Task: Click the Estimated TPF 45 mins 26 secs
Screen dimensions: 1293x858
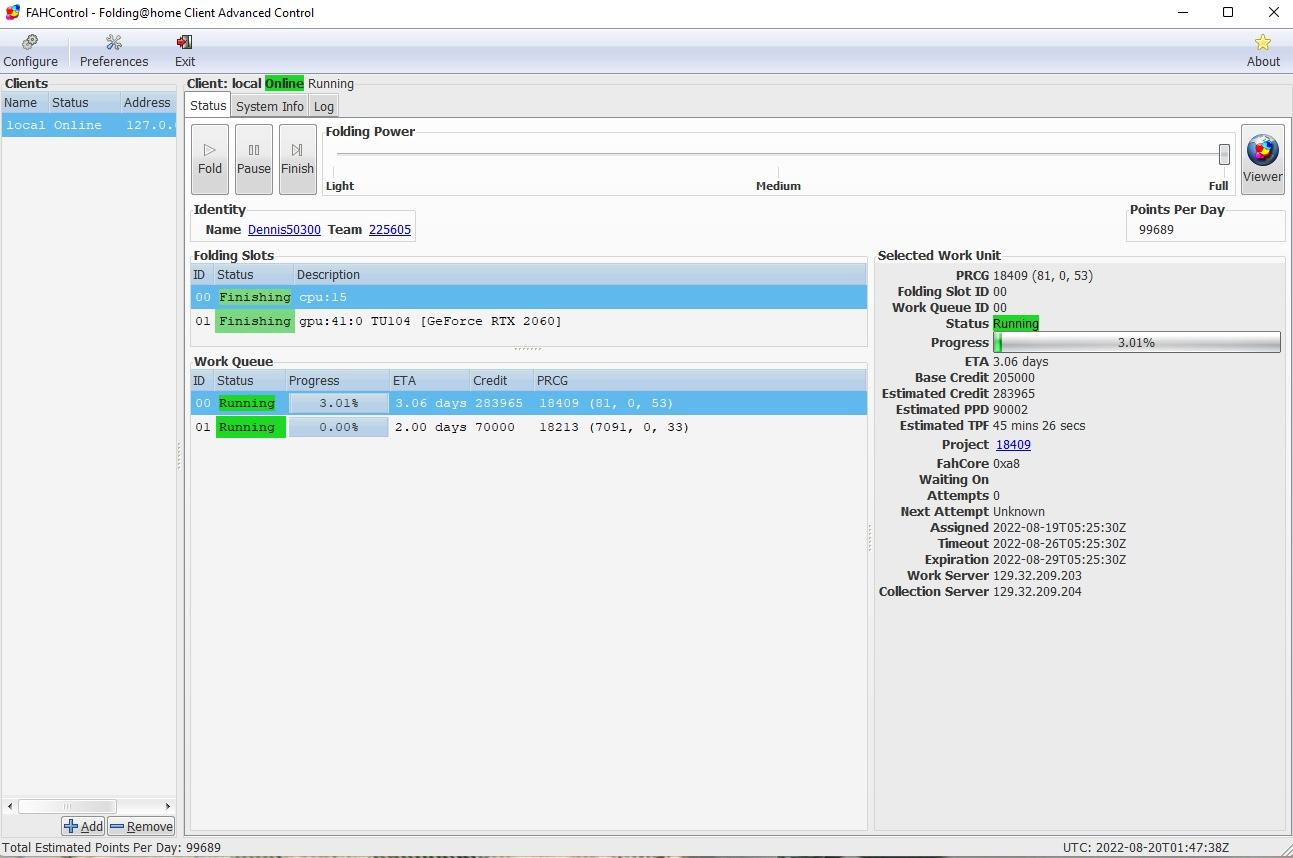Action: [x=1039, y=426]
